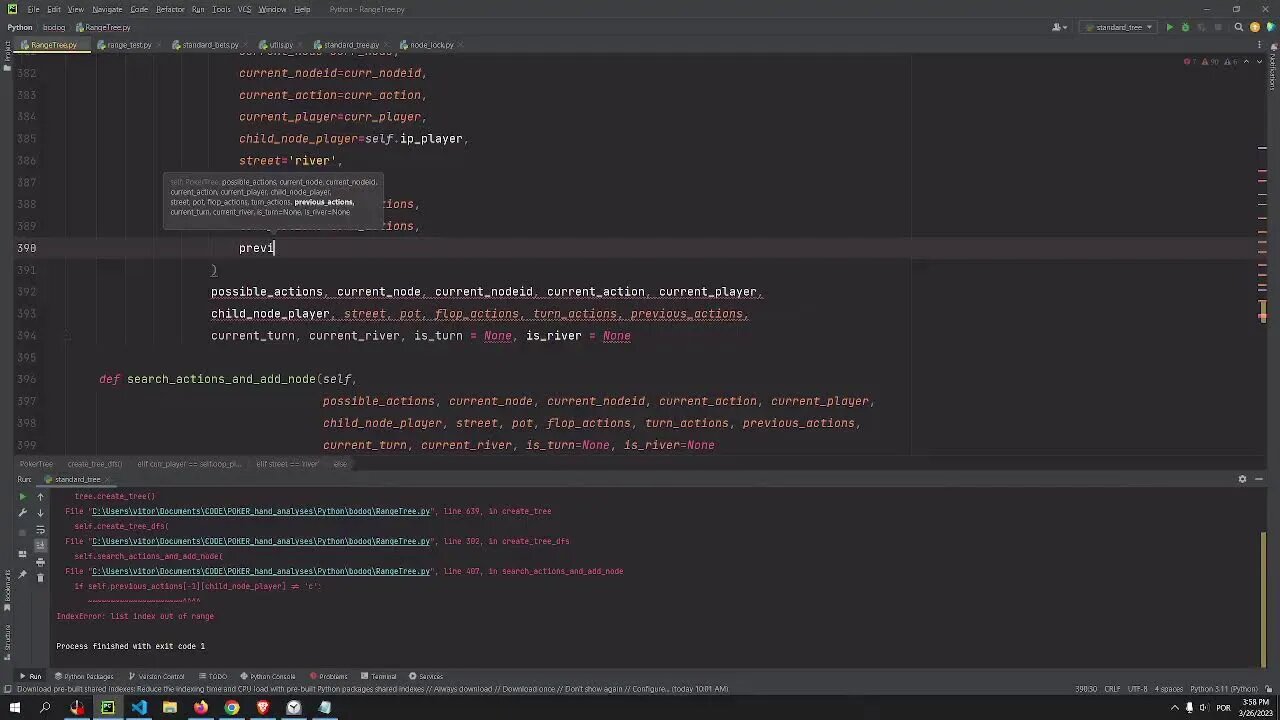1280x720 pixels.
Task: Click the Stop icon in the top toolbar
Action: click(x=1216, y=27)
